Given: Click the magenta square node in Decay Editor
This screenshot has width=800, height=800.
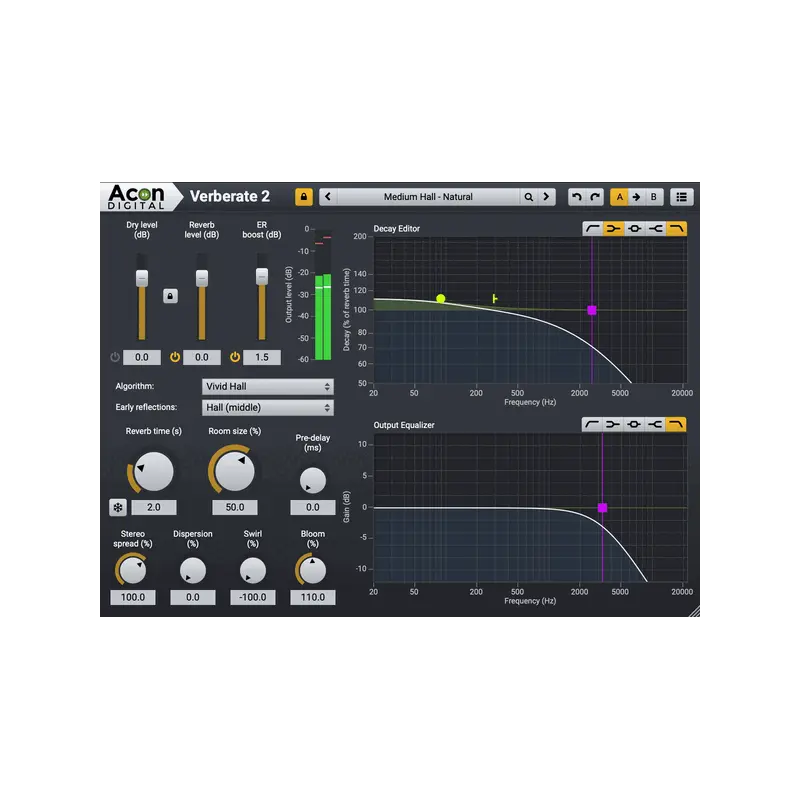Looking at the screenshot, I should pyautogui.click(x=592, y=310).
